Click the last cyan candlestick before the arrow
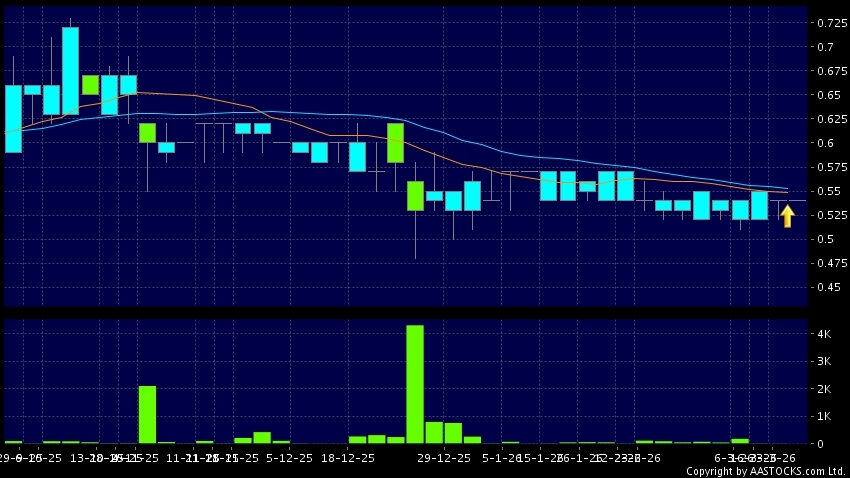Screen dimensions: 850x478 760,205
